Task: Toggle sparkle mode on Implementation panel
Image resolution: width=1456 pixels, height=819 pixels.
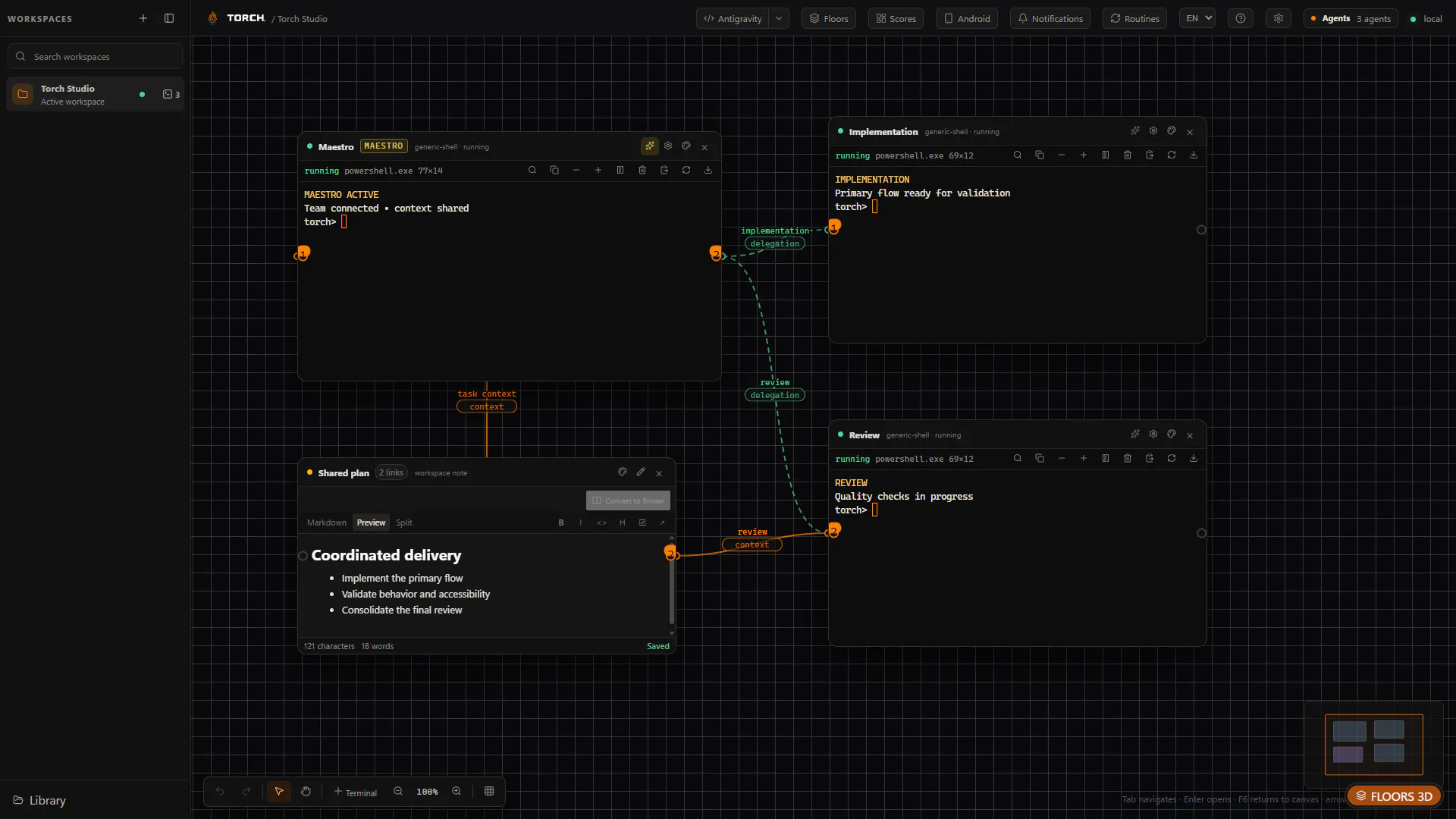Action: coord(1135,131)
